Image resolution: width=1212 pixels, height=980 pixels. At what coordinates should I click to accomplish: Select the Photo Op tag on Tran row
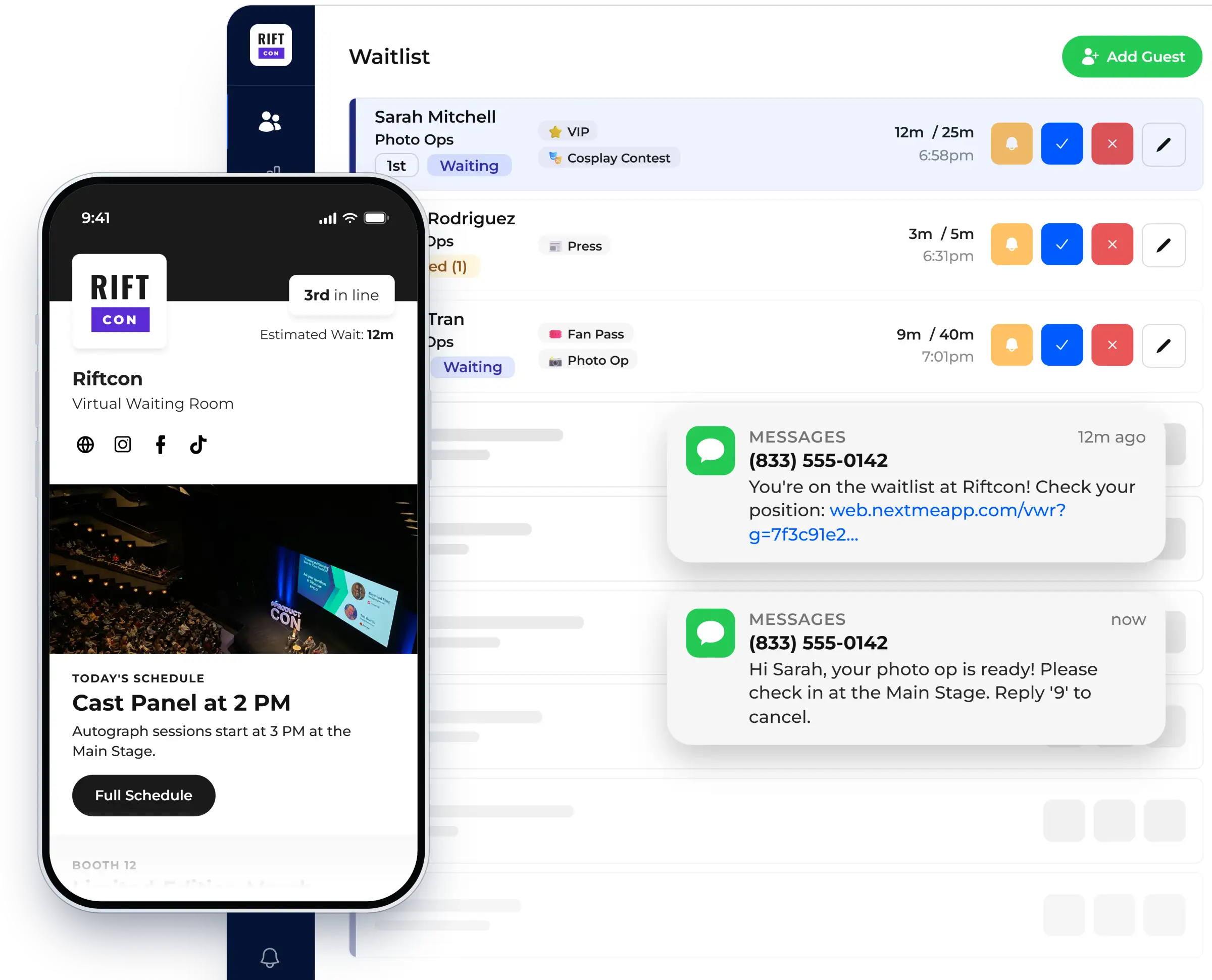(588, 360)
